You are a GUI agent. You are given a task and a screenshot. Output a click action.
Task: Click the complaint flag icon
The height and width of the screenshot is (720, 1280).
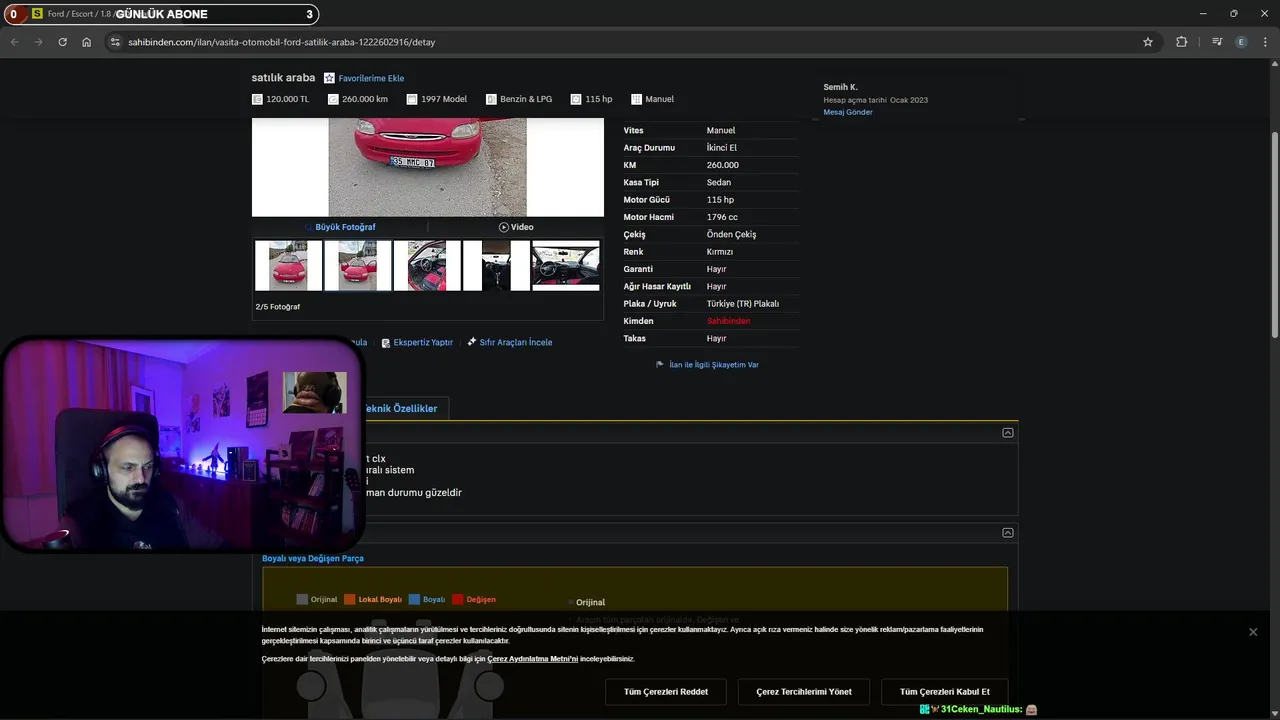click(x=660, y=365)
